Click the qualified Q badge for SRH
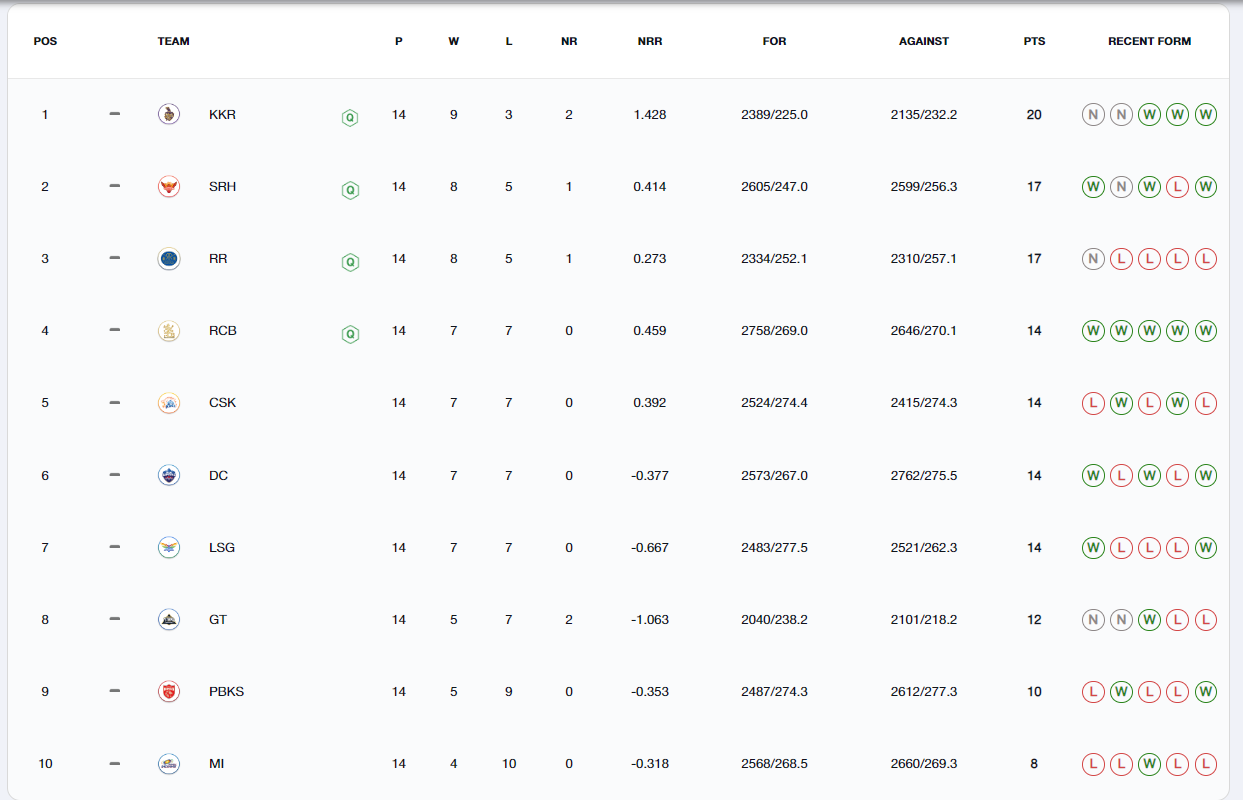 tap(350, 190)
